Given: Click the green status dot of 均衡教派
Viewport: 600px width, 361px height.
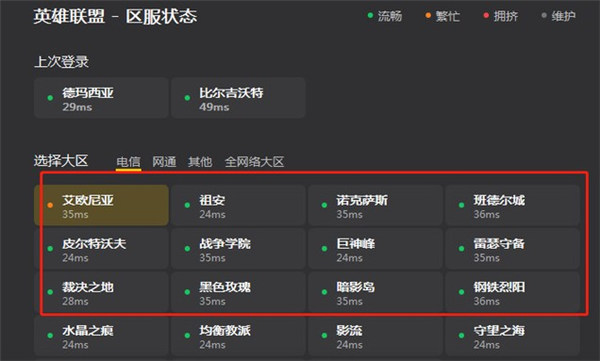Looking at the screenshot, I should (187, 336).
